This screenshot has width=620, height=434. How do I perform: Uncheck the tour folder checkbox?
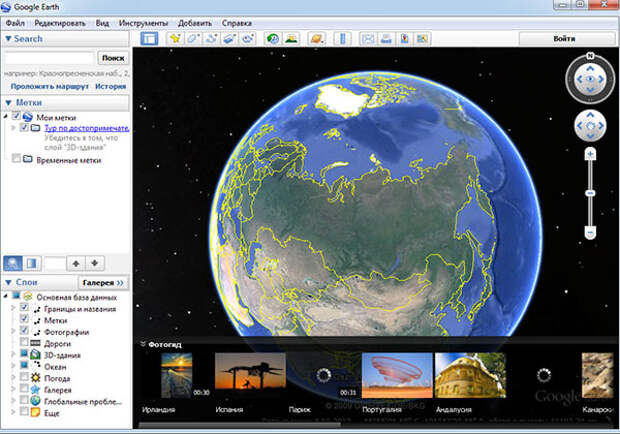point(24,127)
